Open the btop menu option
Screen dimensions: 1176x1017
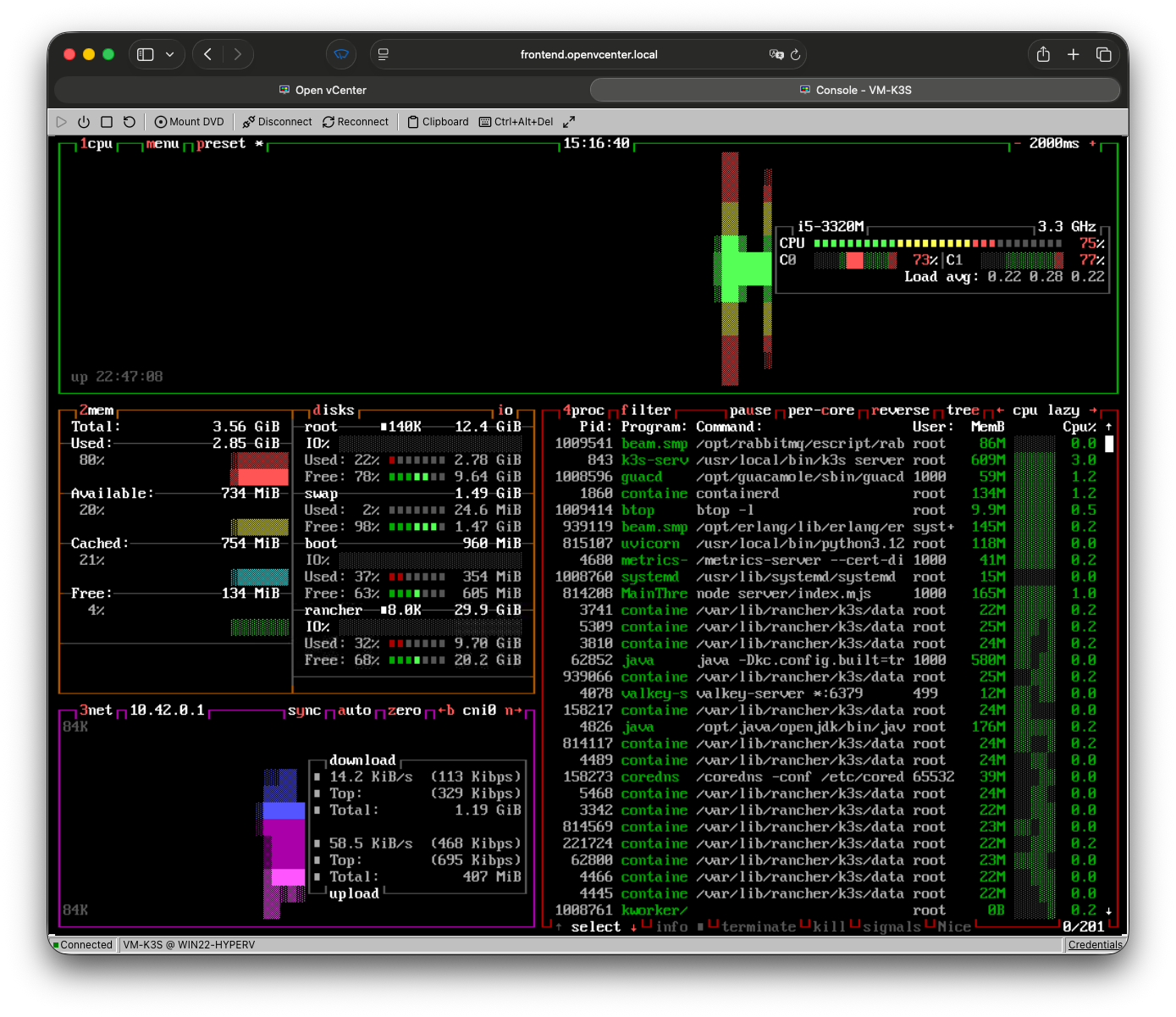coord(163,144)
